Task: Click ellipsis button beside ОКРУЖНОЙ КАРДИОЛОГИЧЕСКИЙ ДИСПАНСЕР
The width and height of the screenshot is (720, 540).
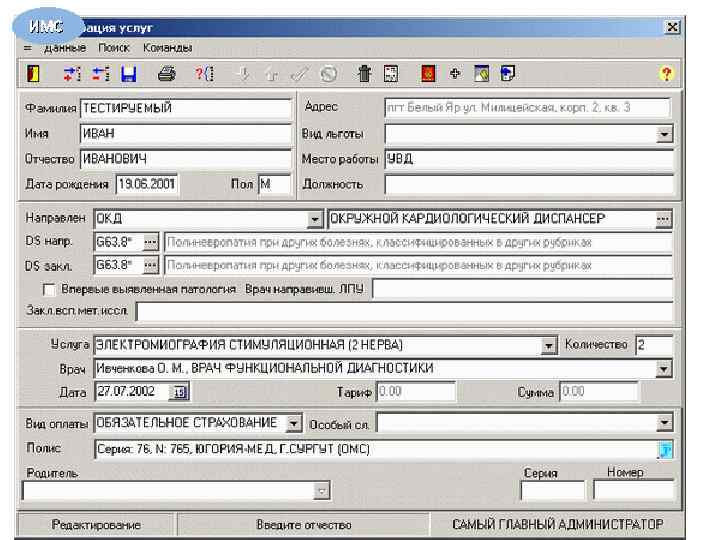Action: click(x=663, y=219)
